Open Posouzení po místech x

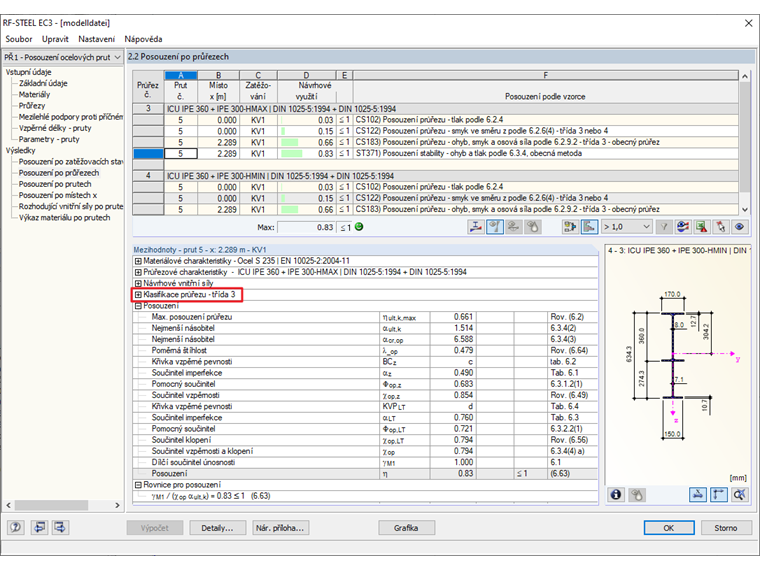coord(58,195)
